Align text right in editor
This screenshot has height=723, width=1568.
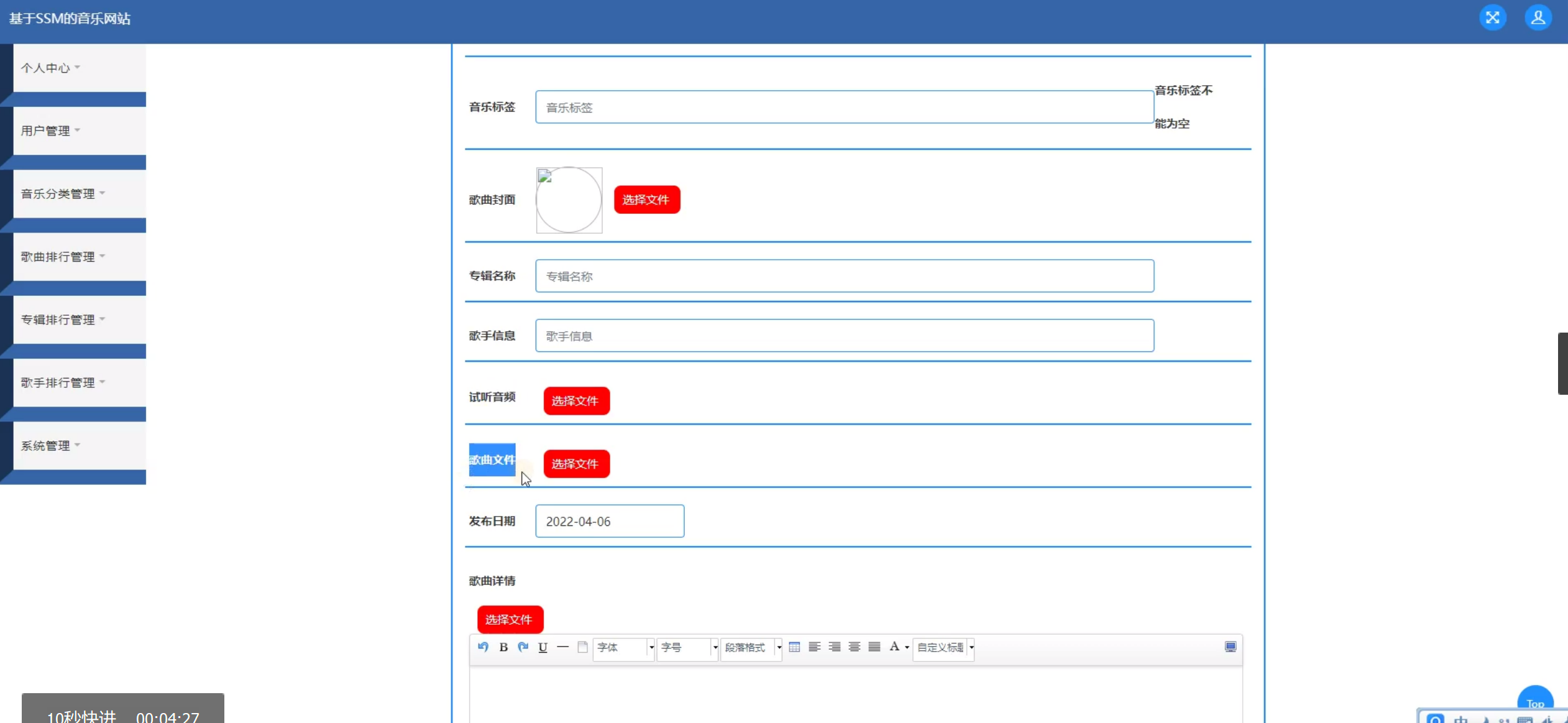tap(835, 647)
